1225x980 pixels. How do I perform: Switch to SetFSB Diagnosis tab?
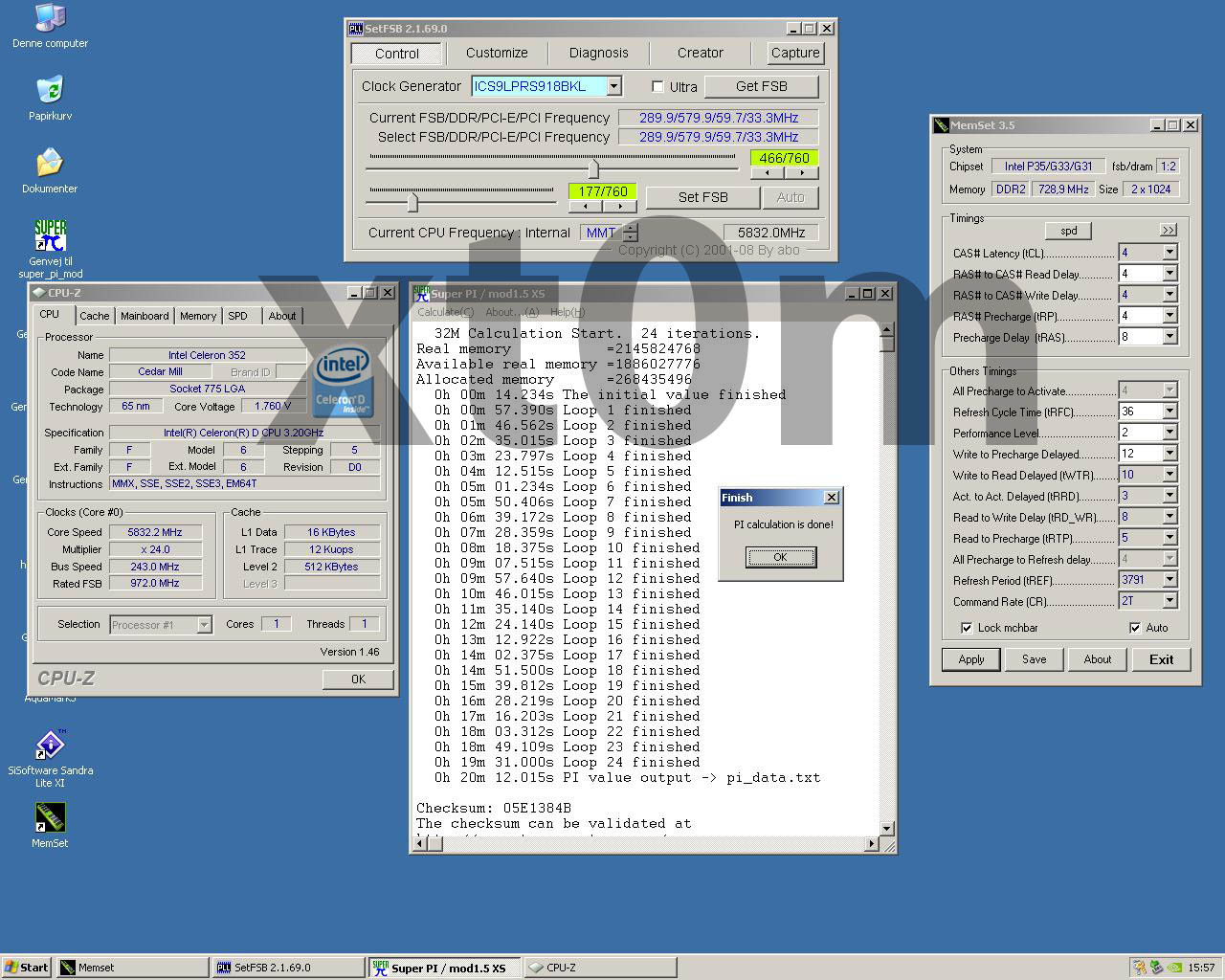(x=599, y=53)
